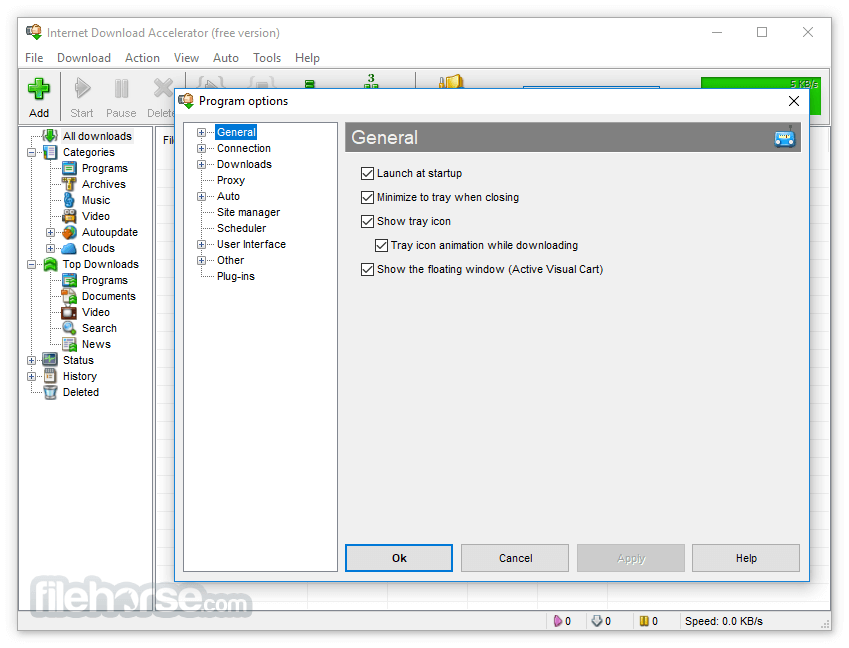
Task: Click the Categories folder icon
Action: point(50,152)
